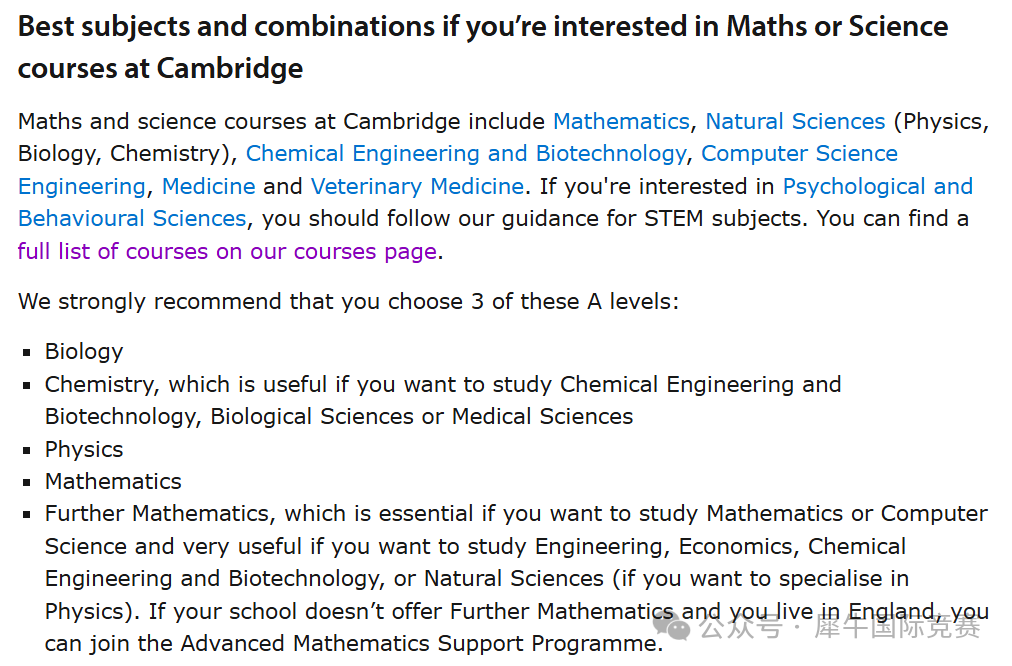The image size is (1012, 666).
Task: Open full list of courses page link
Action: click(227, 251)
